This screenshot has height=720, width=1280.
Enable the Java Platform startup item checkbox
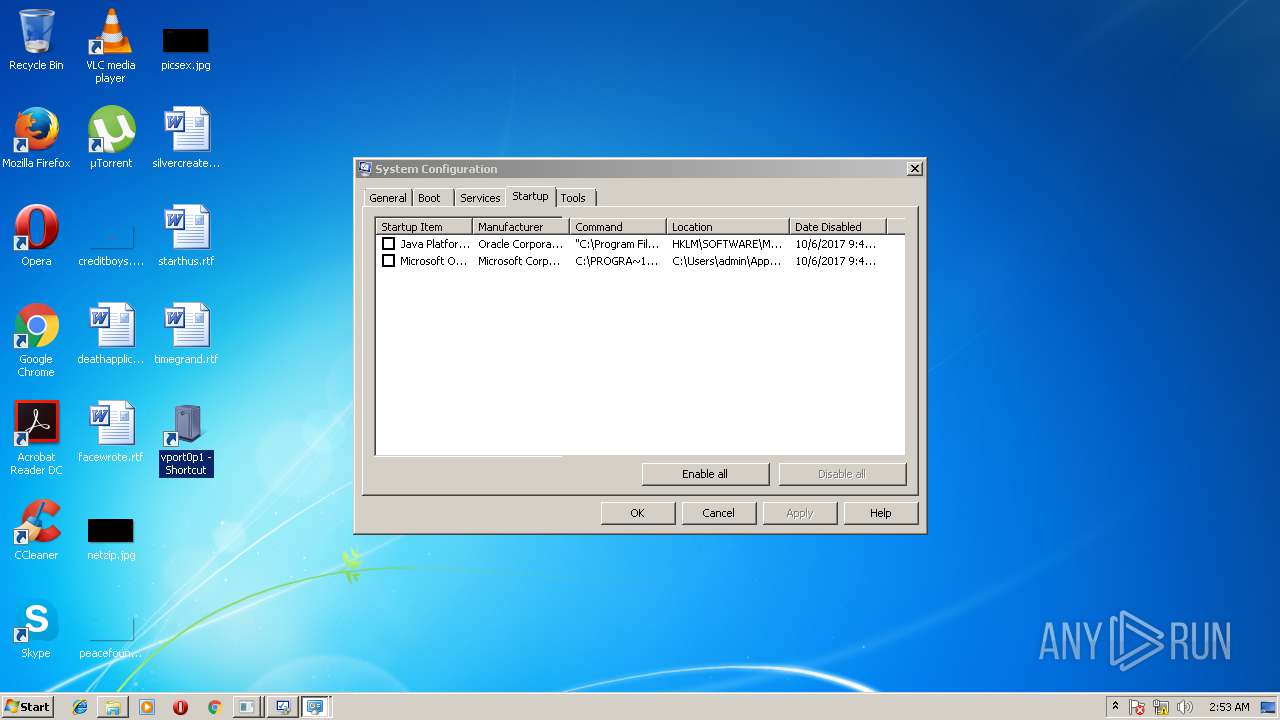click(x=389, y=244)
